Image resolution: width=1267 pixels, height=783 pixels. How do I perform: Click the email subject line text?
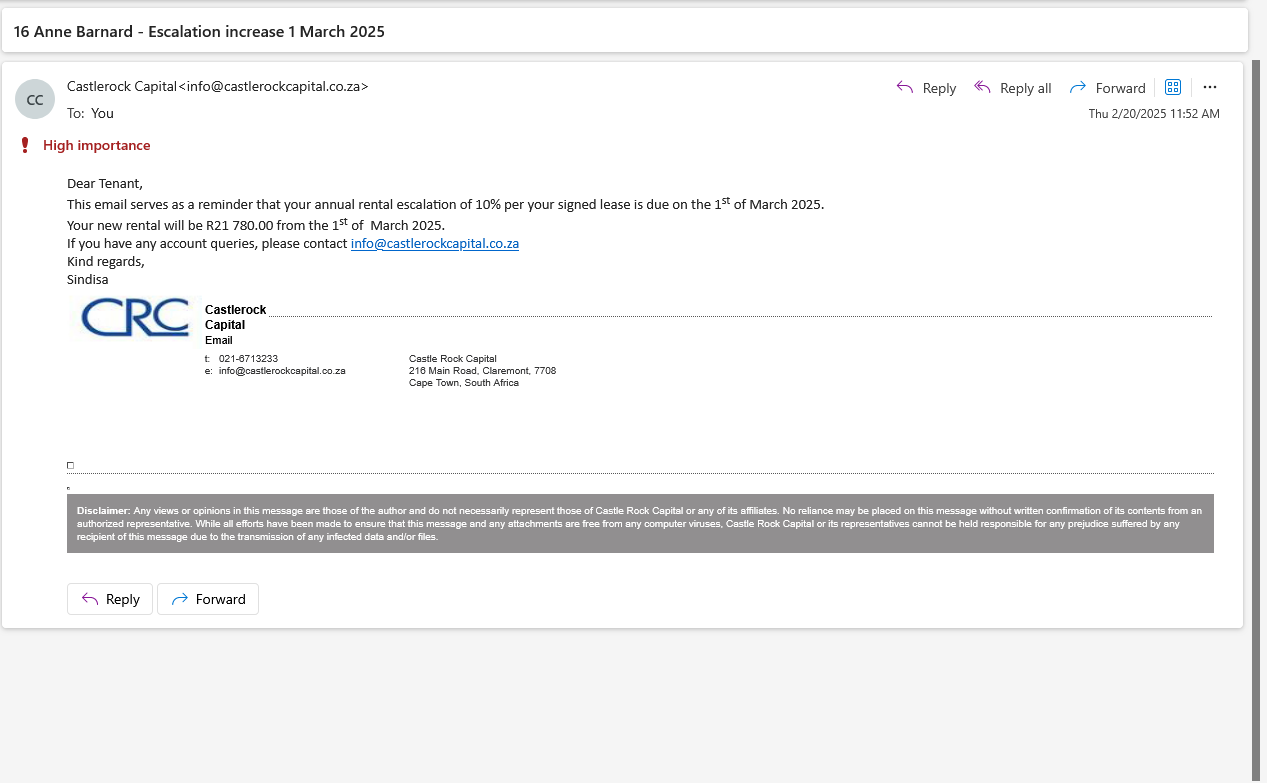tap(199, 31)
